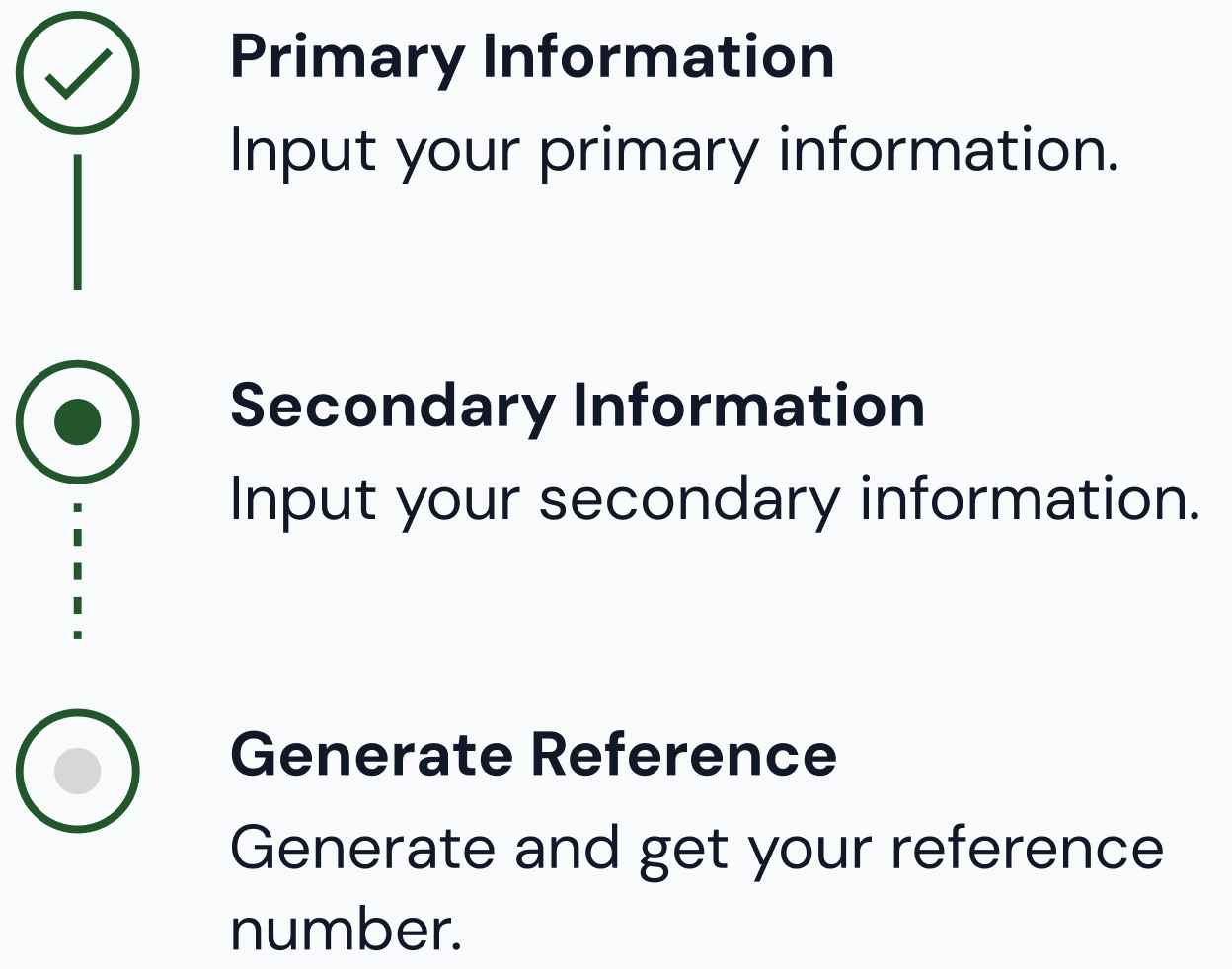Select the word 'Secondary' in second heading

click(393, 407)
